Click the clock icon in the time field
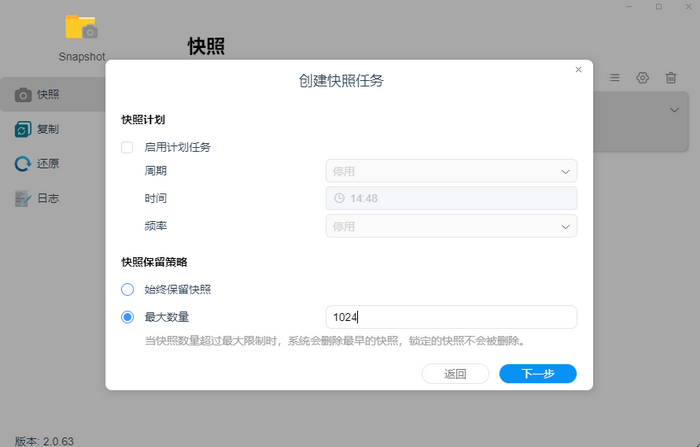The height and width of the screenshot is (447, 700). (339, 198)
